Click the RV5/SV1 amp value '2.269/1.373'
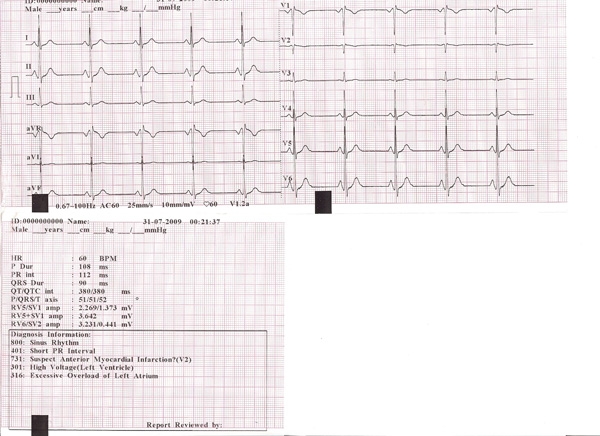 97,308
